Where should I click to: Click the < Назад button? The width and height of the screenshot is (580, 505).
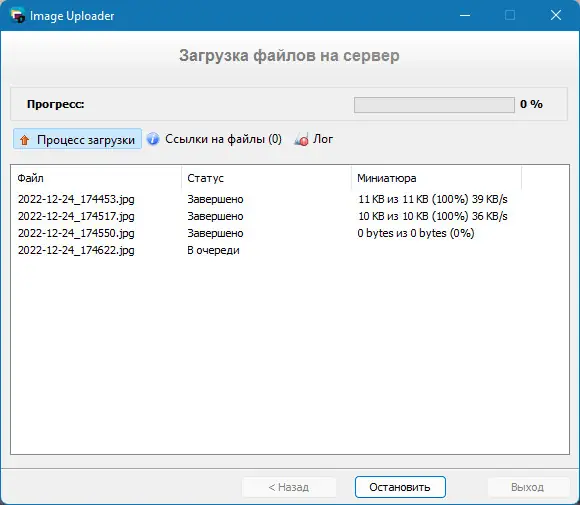click(289, 487)
